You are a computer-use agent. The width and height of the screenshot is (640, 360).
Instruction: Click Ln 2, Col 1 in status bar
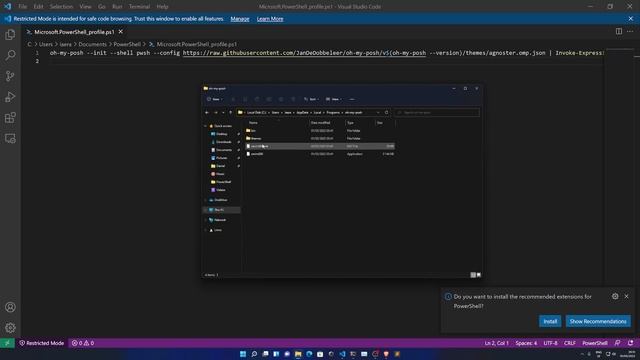pos(496,343)
